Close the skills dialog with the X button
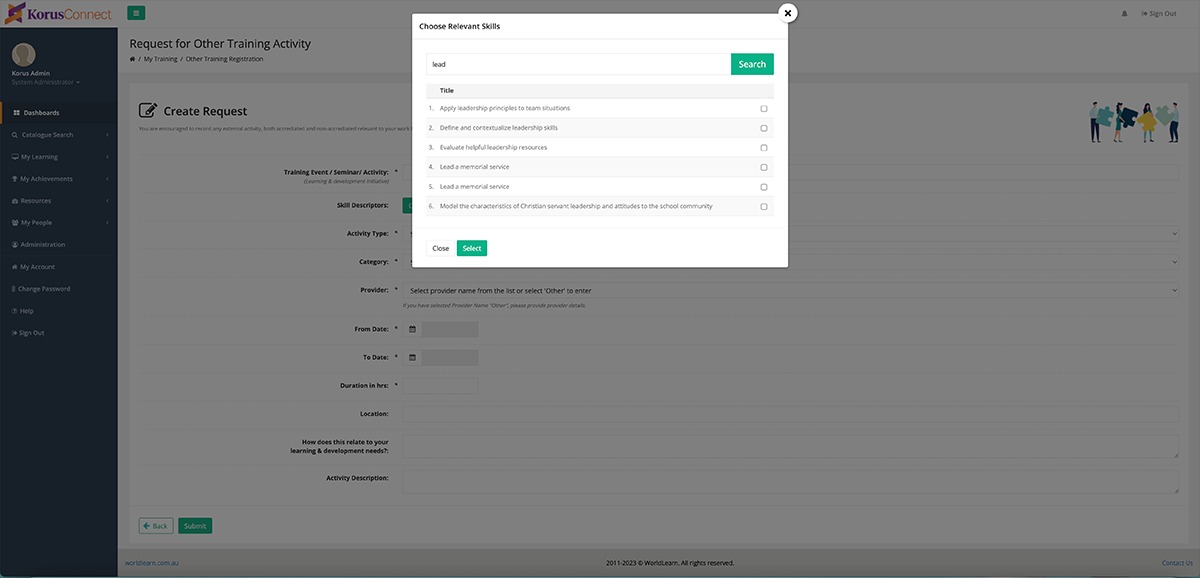 pyautogui.click(x=788, y=13)
